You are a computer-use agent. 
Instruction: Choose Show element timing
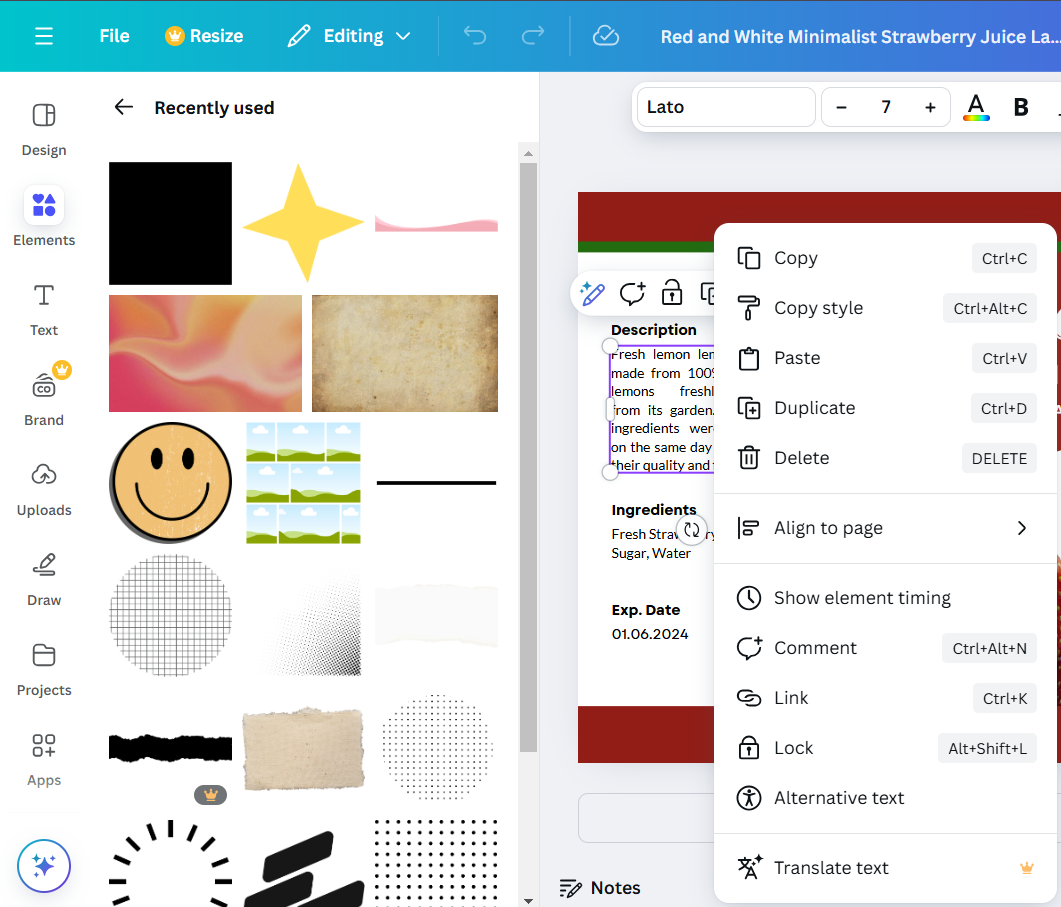point(886,598)
